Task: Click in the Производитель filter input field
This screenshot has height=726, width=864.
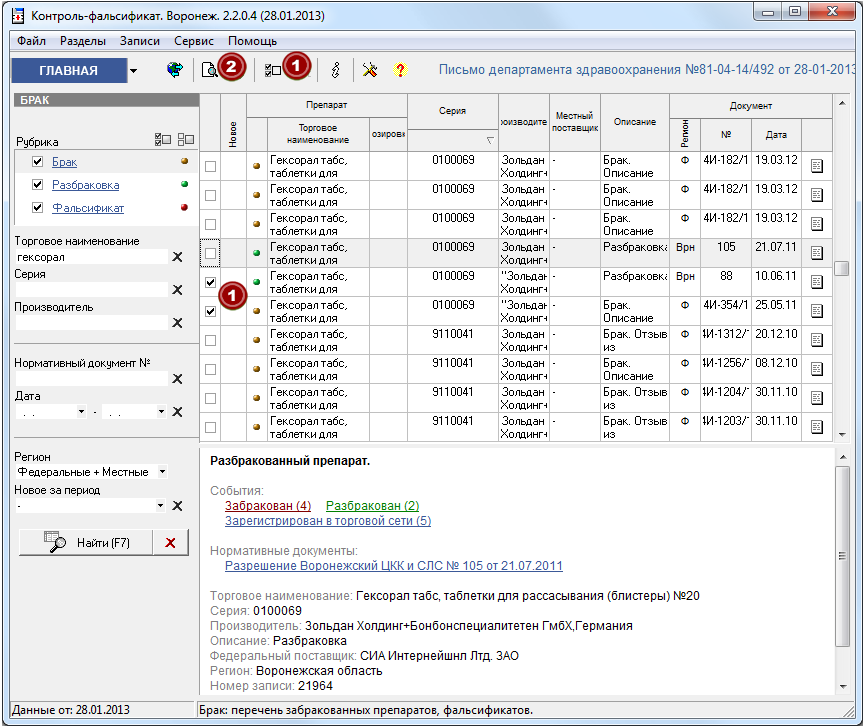Action: tap(91, 323)
